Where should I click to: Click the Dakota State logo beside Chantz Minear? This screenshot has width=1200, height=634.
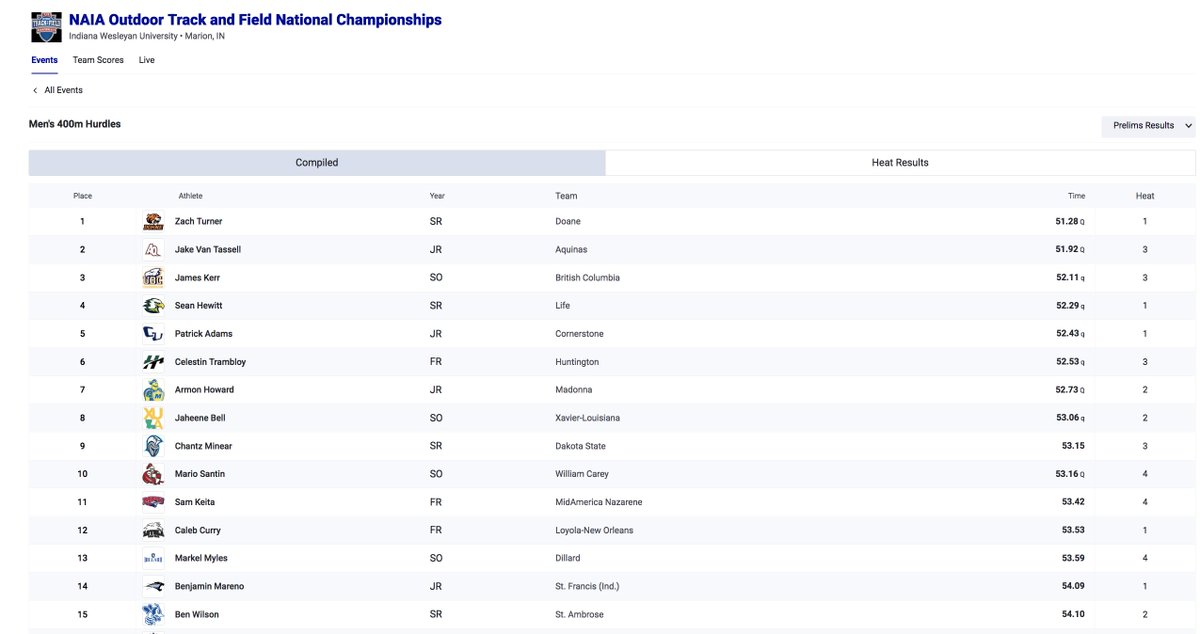(x=153, y=446)
